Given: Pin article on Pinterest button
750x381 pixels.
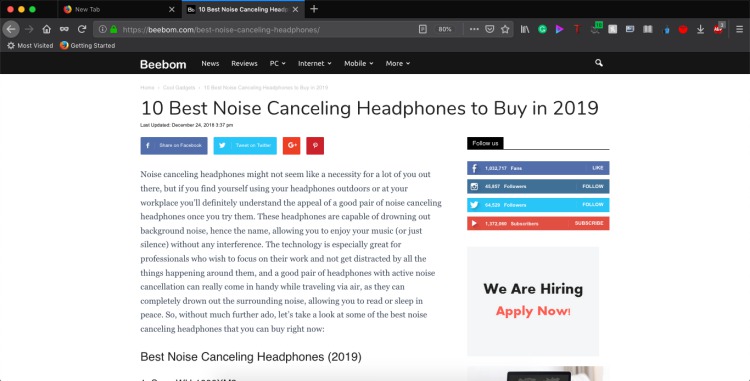Looking at the screenshot, I should coord(315,146).
